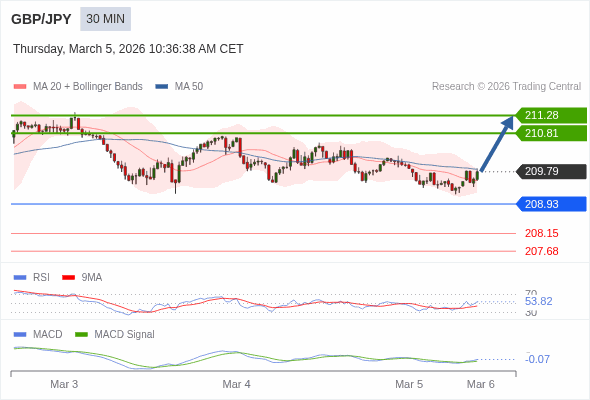This screenshot has height=400, width=590.
Task: Click the Mar 3 date axis label
Action: coord(64,384)
